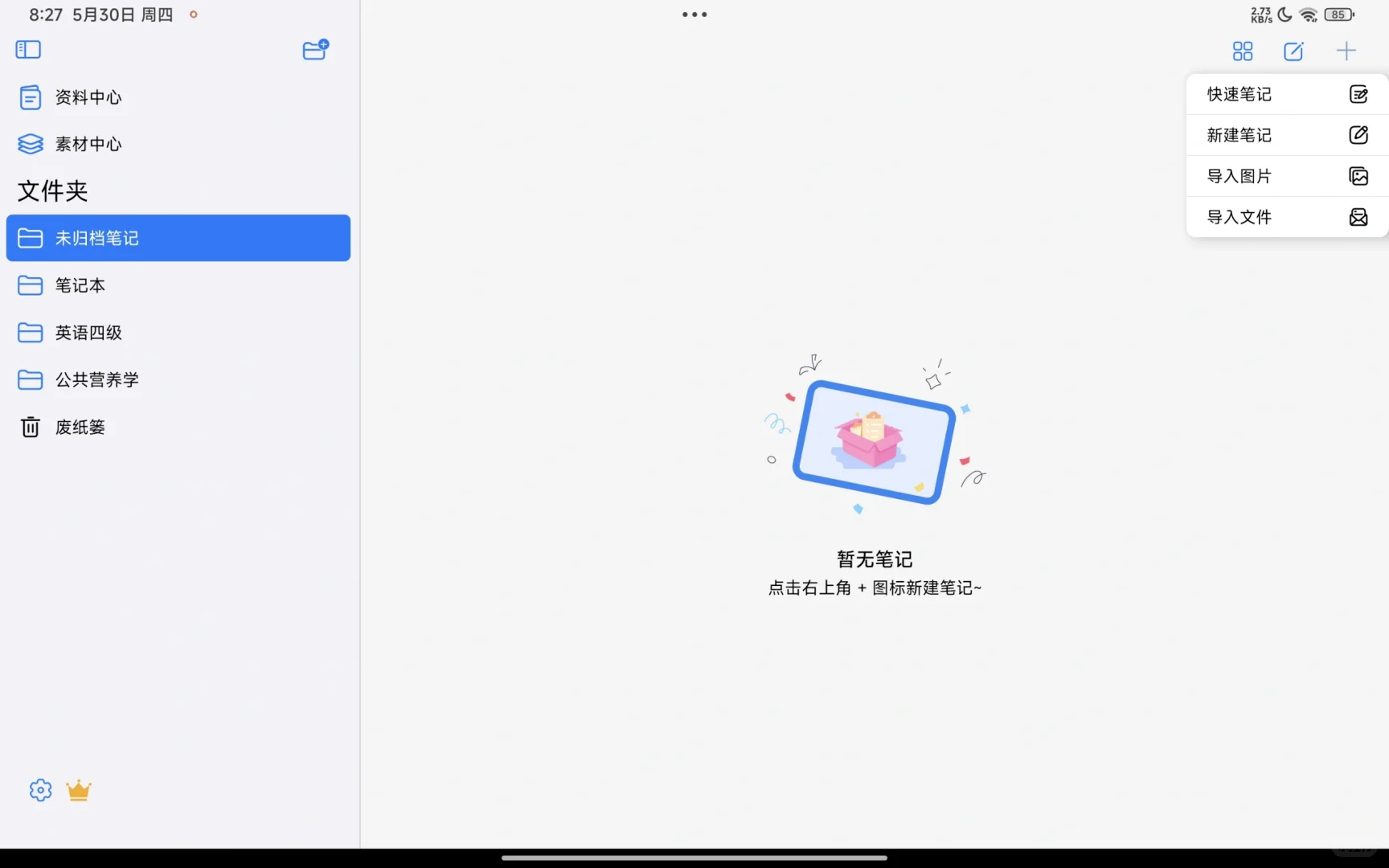Tap the battery indicator in the status bar
The width and height of the screenshot is (1389, 868).
(x=1338, y=14)
